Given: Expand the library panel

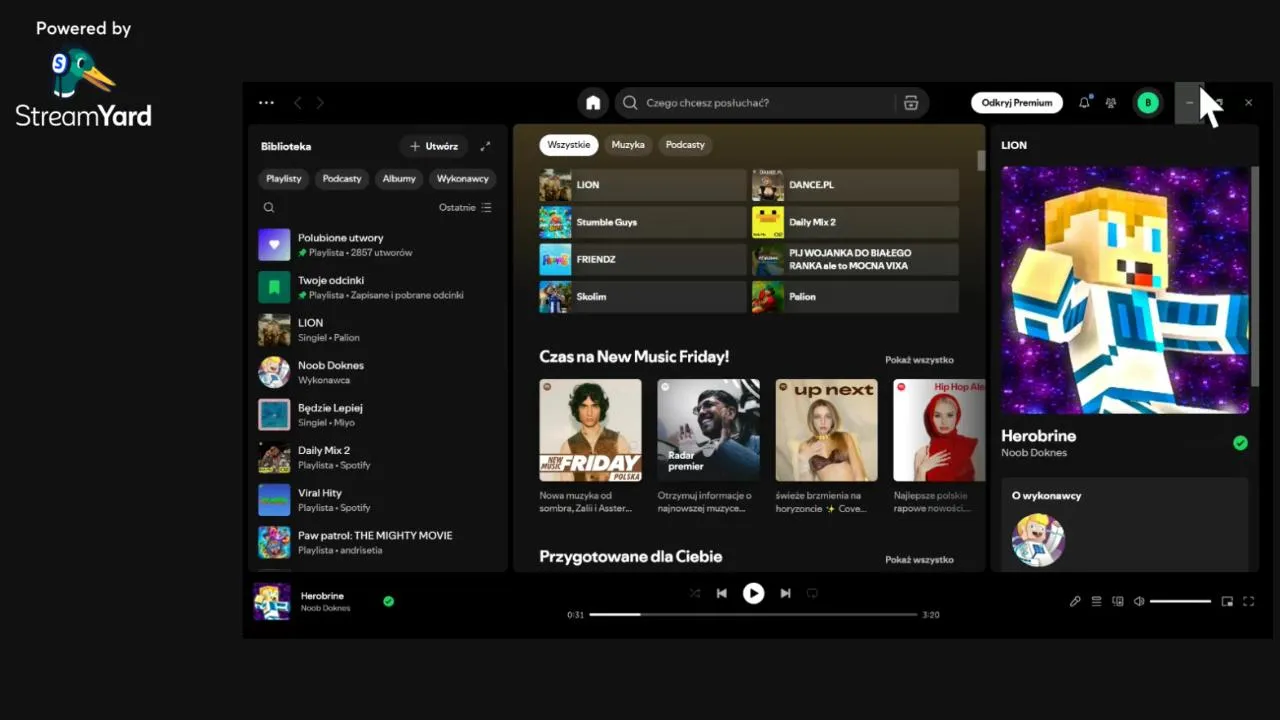Looking at the screenshot, I should (x=485, y=146).
